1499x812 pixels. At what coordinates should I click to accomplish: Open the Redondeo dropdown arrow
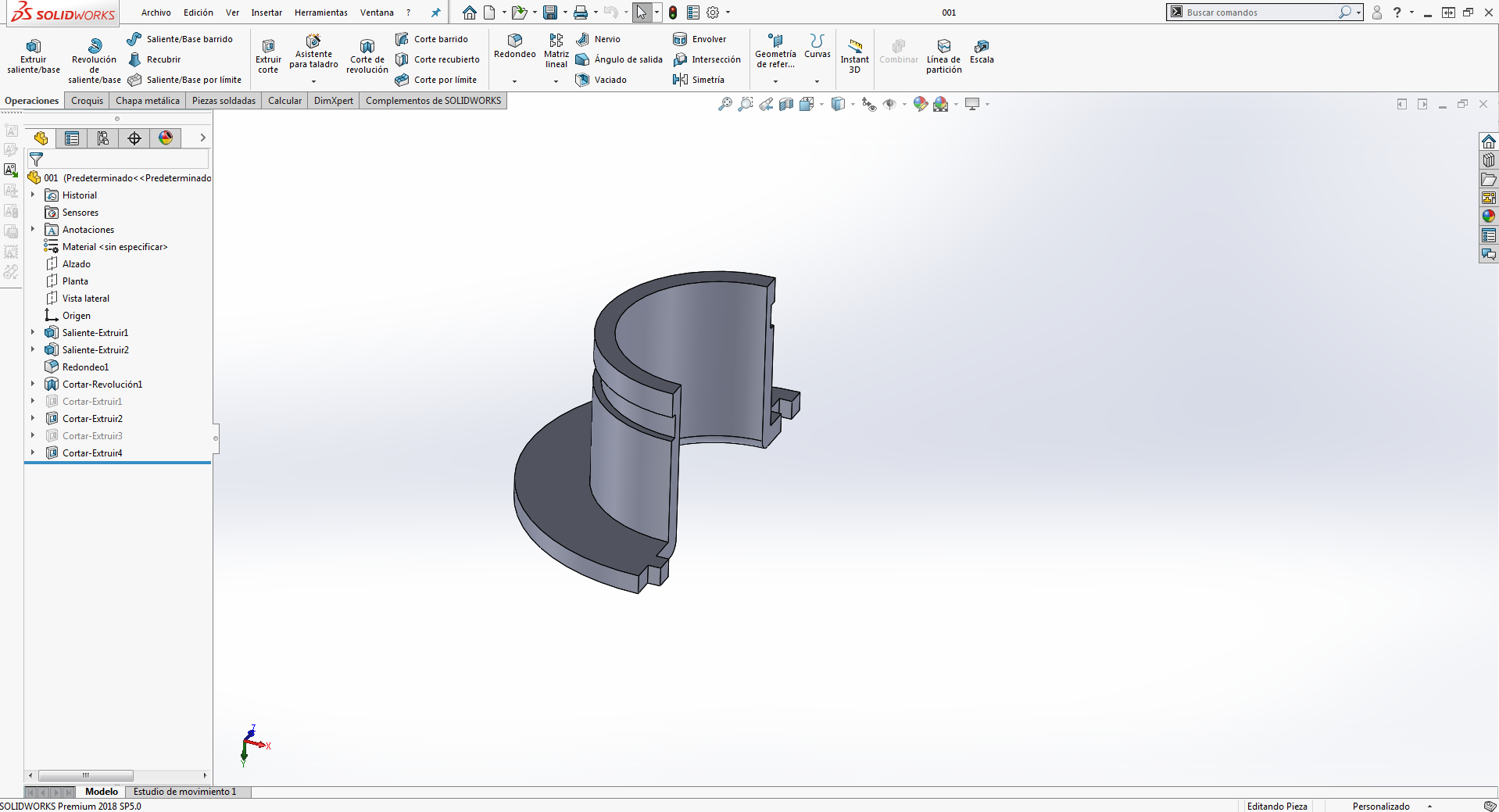tap(514, 81)
